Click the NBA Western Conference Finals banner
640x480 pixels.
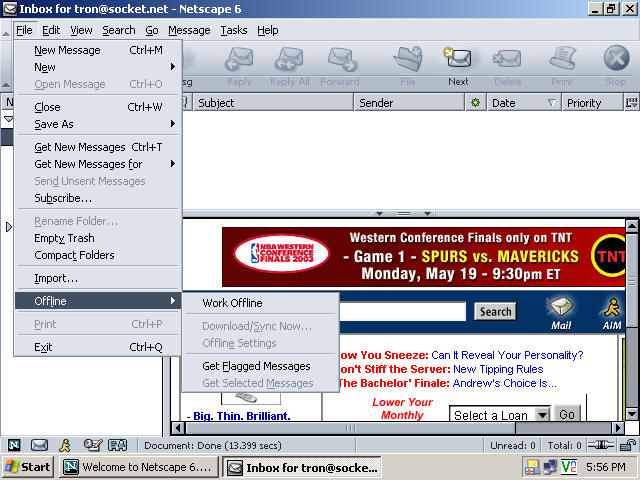(x=423, y=257)
